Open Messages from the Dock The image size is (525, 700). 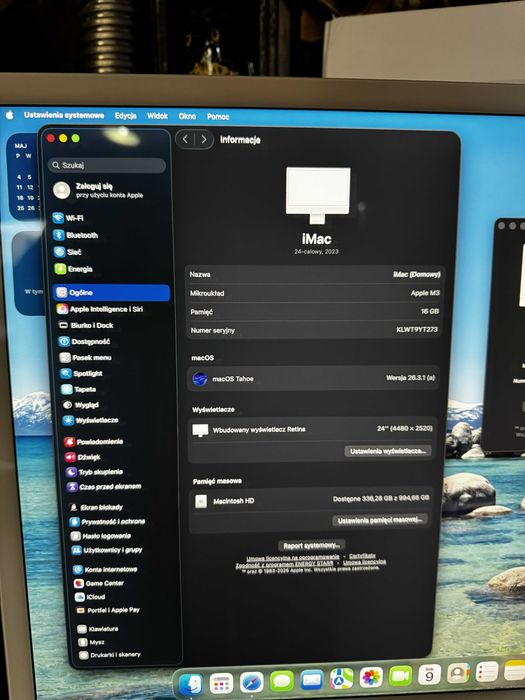[x=282, y=682]
